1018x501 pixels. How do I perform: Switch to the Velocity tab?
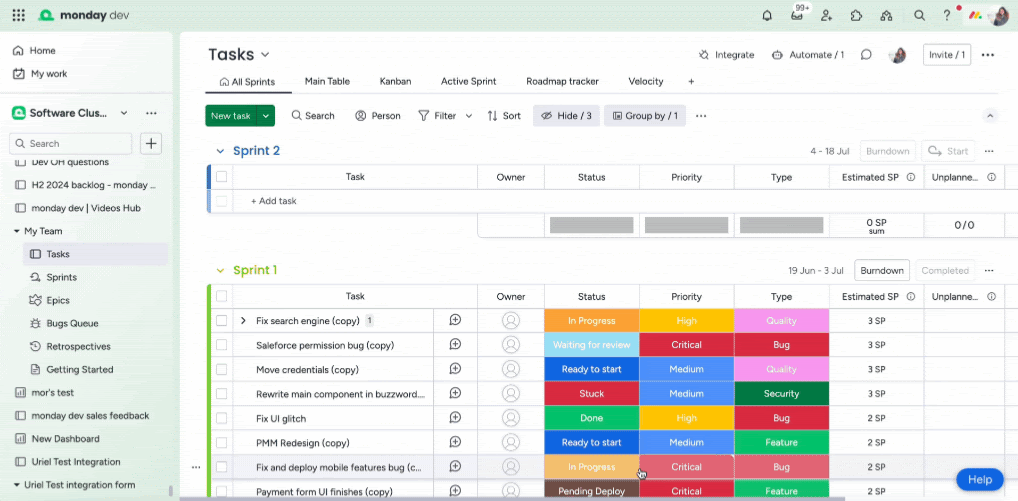646,82
